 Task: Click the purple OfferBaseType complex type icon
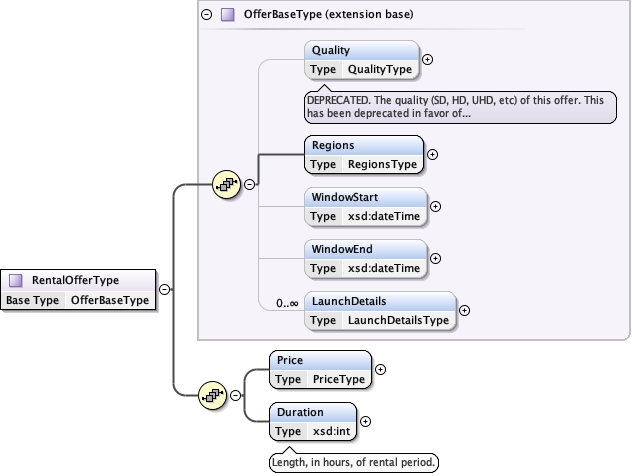coord(228,15)
